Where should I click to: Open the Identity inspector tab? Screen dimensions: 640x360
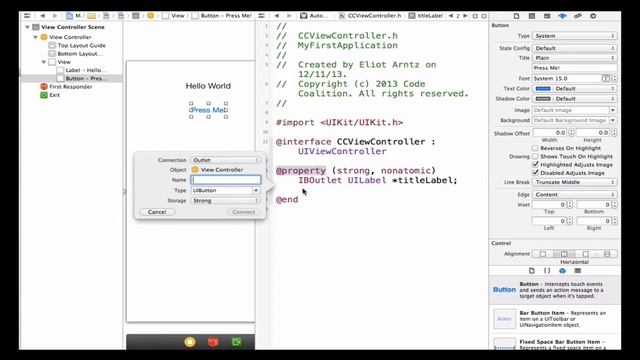click(x=547, y=16)
